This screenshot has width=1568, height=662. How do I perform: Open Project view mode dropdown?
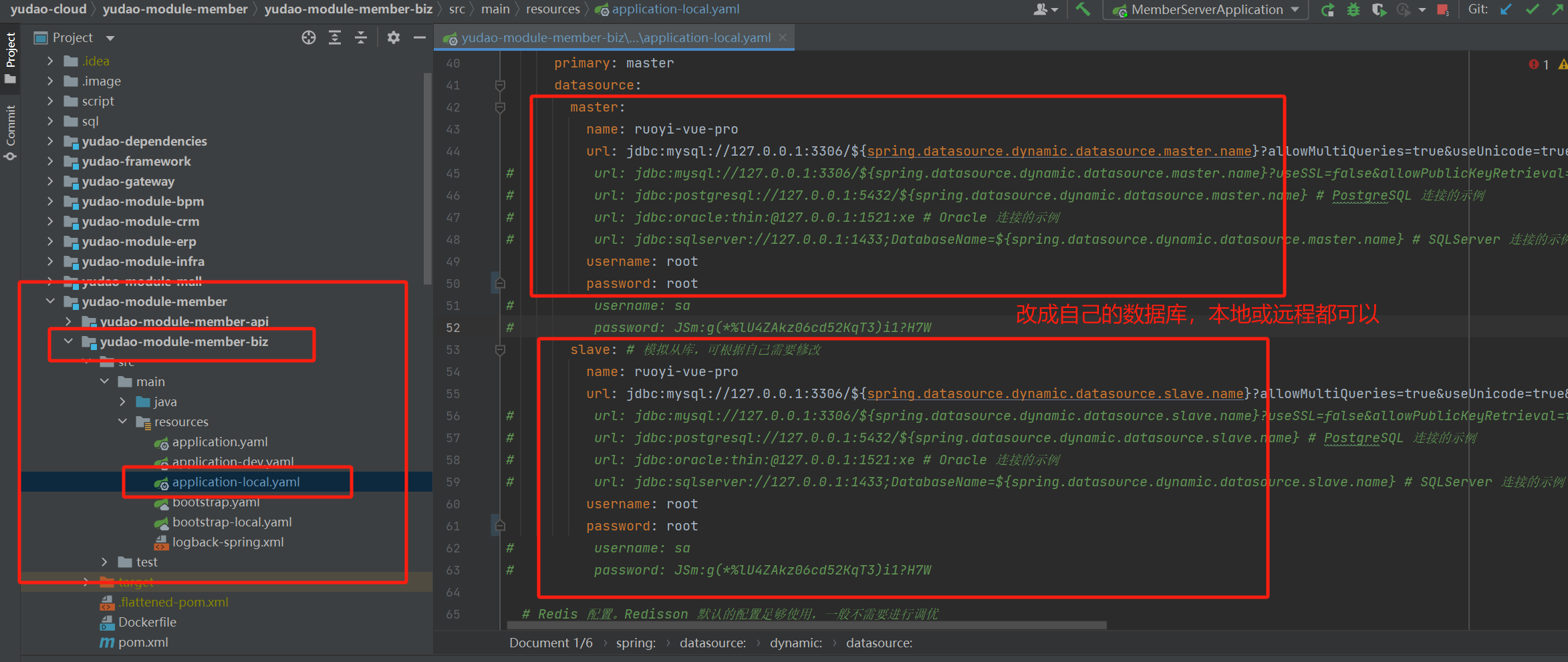[110, 38]
